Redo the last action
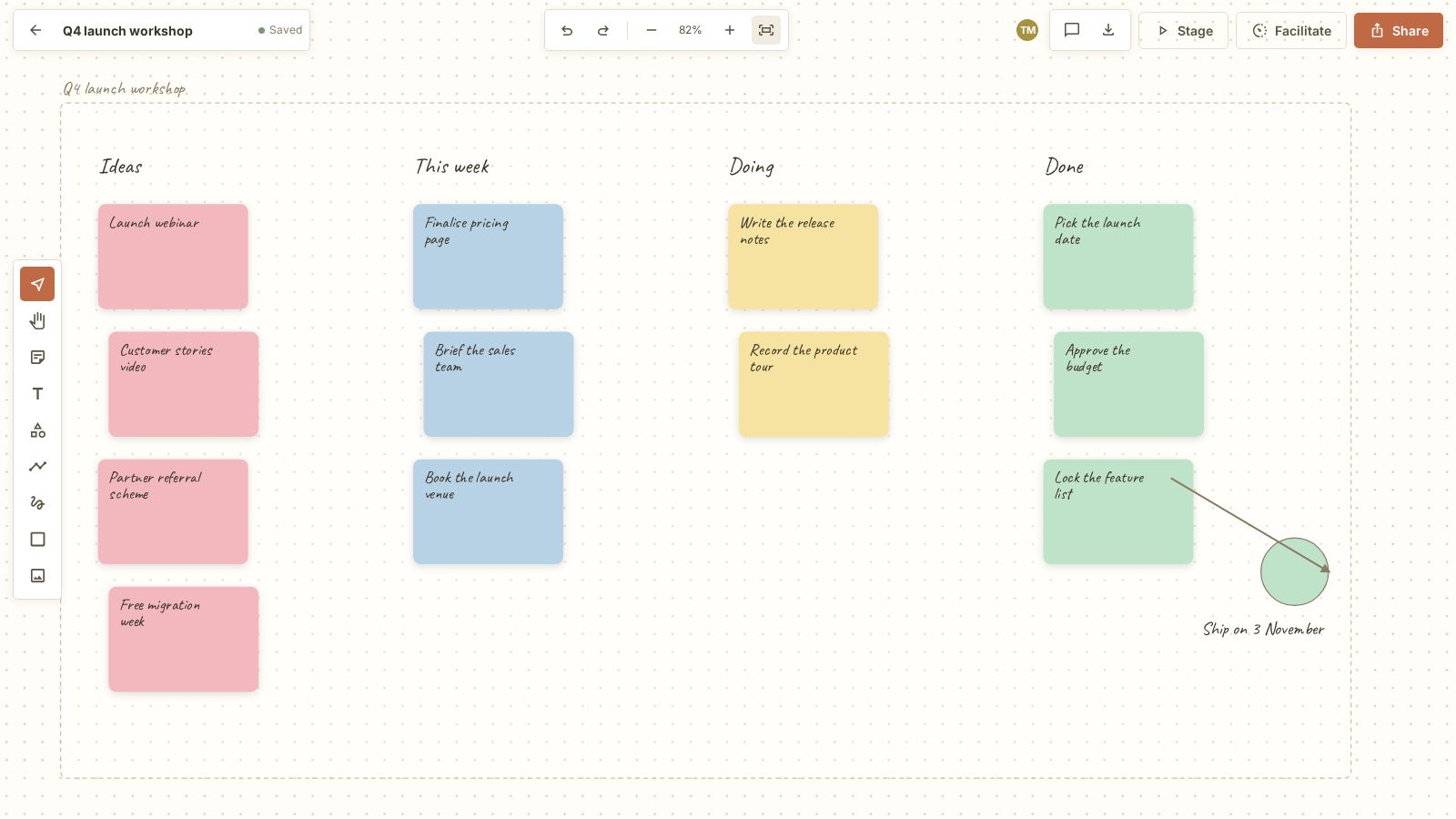 (602, 30)
